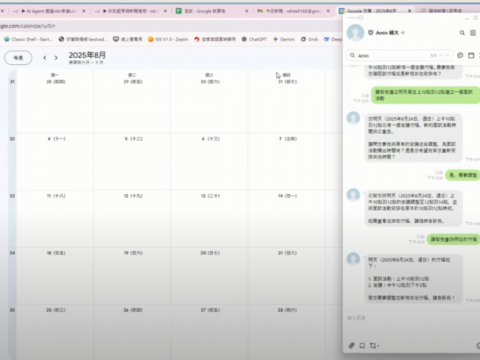
Task: Jump to next search result arrow
Action: coord(448,55)
